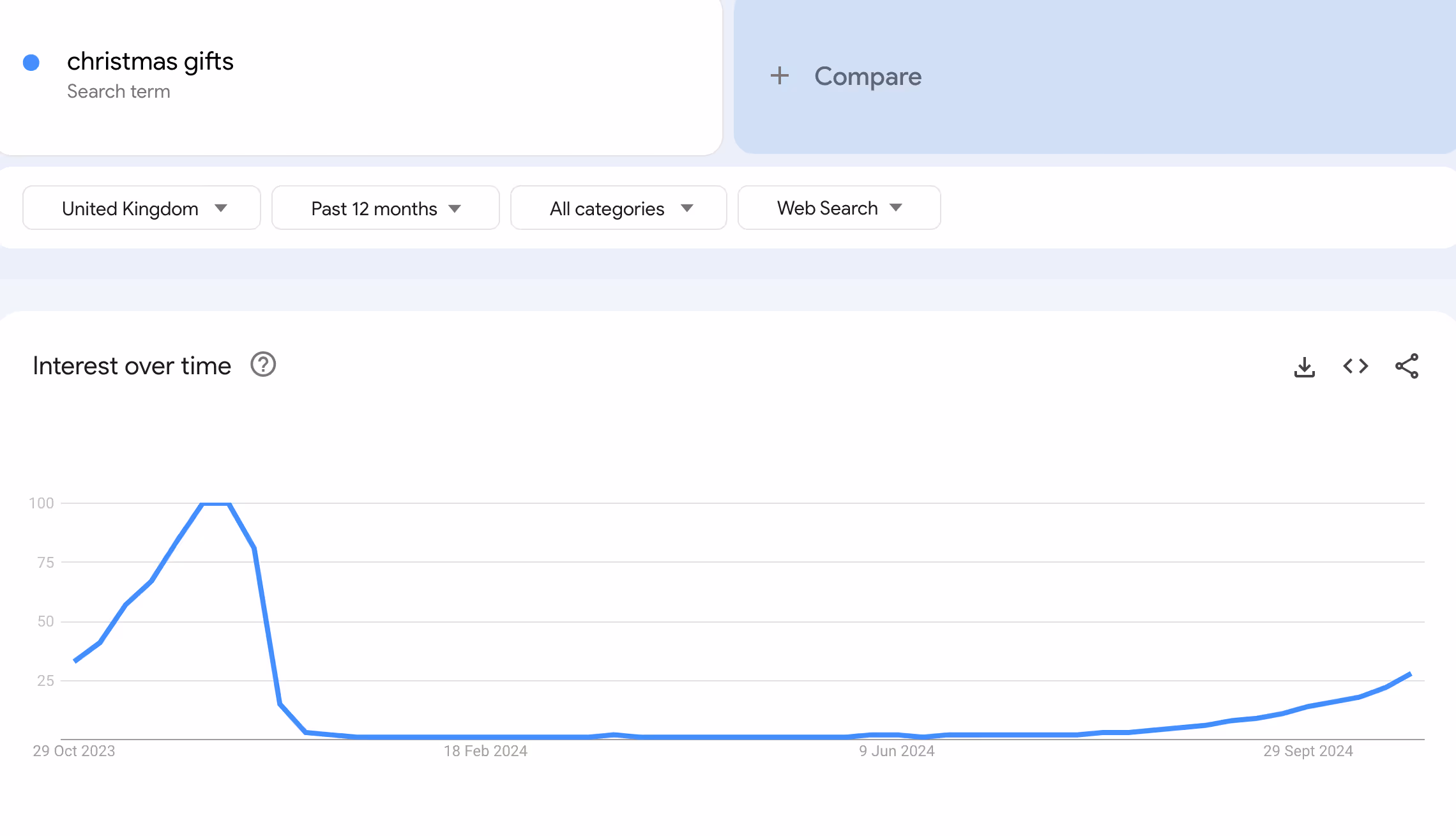1456x836 pixels.
Task: Edit the christmas gifts search term
Action: click(x=150, y=61)
